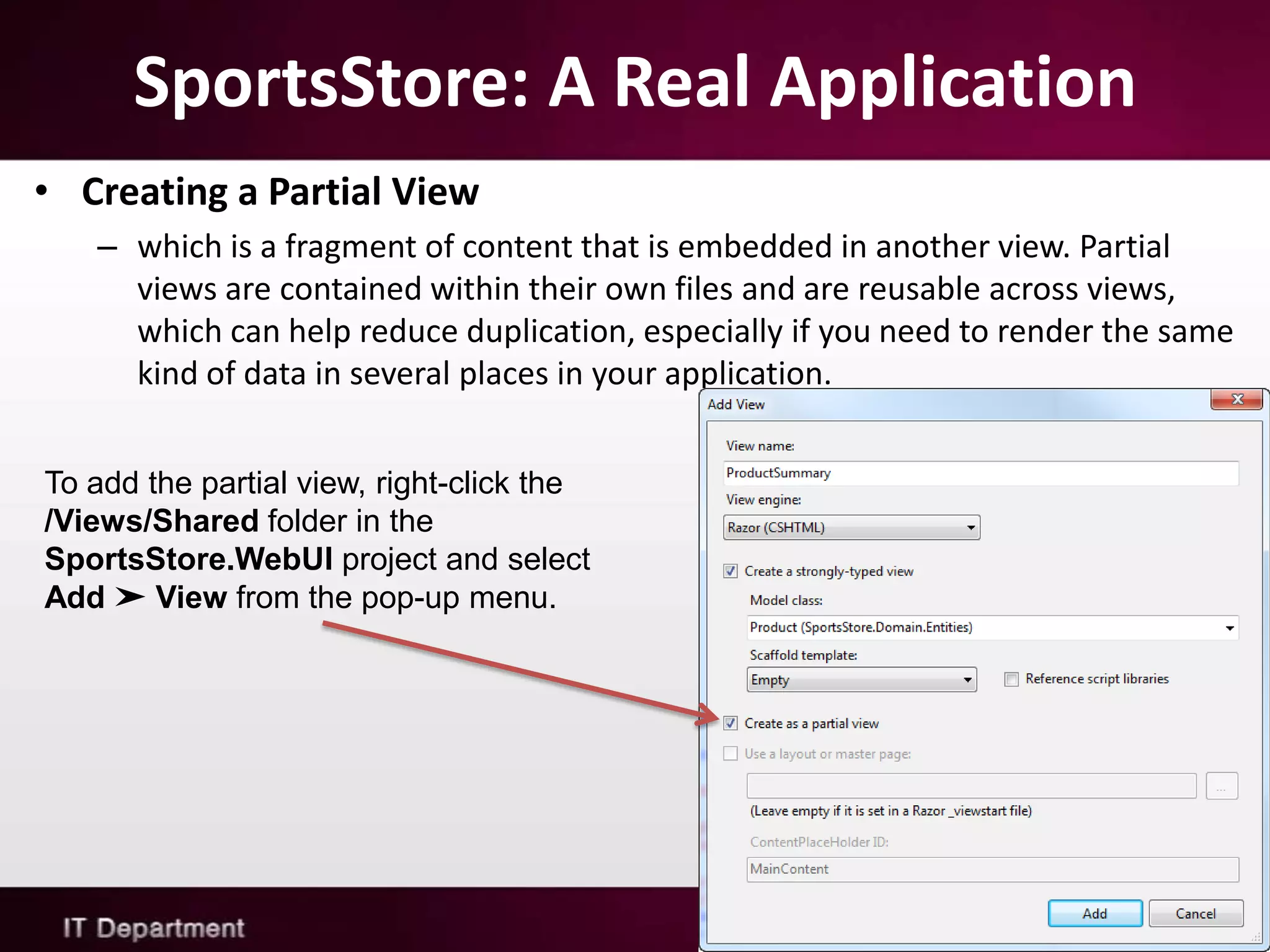Uncheck Create a strongly-typed view

(730, 571)
